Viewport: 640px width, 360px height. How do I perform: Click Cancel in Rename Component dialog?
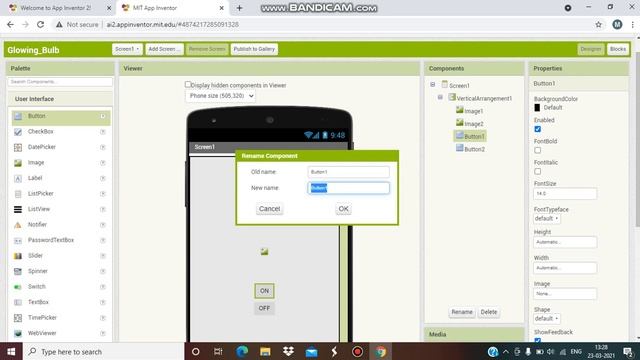tap(269, 209)
